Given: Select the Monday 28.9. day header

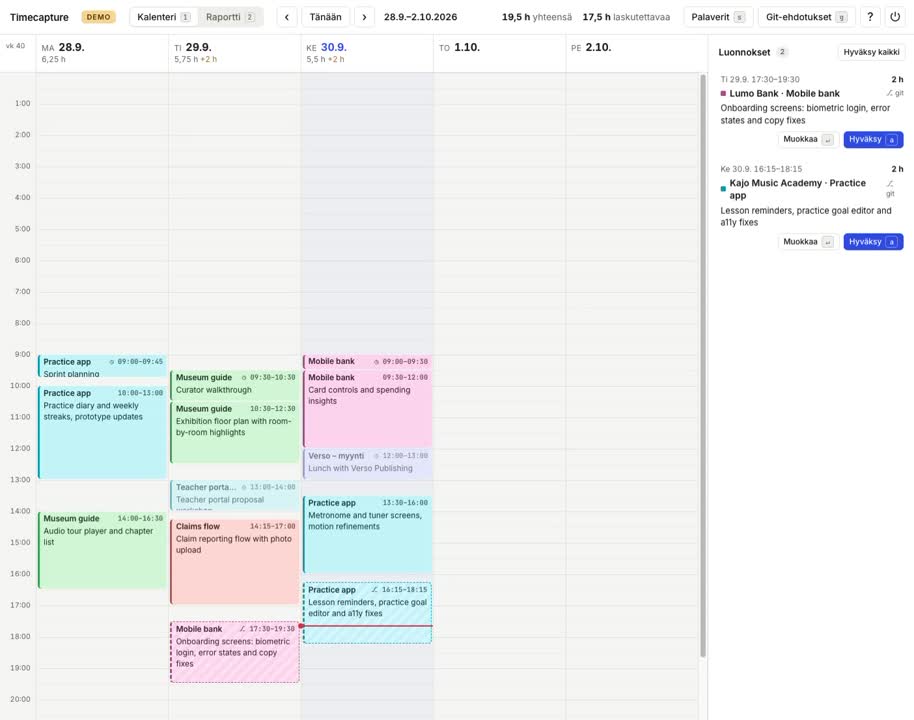Looking at the screenshot, I should click(102, 52).
